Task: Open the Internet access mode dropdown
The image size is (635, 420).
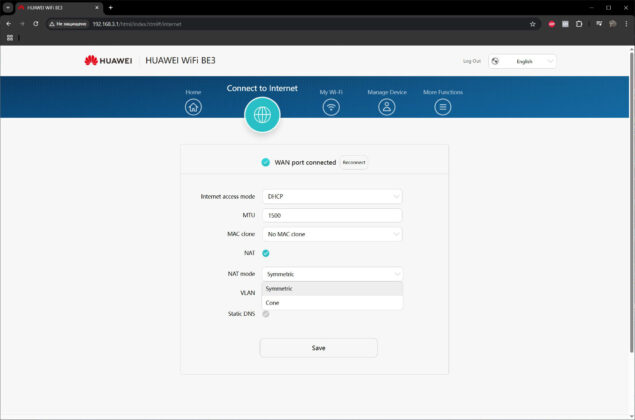Action: [332, 196]
